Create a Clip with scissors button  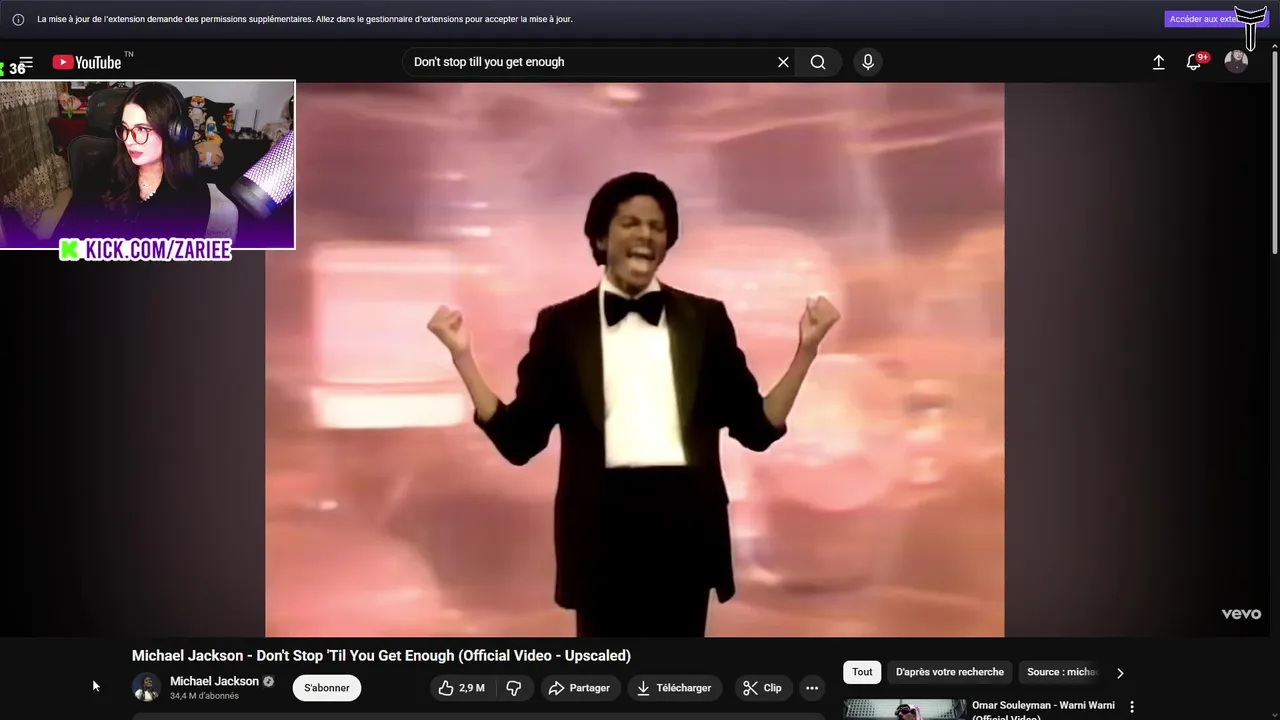[x=762, y=688]
